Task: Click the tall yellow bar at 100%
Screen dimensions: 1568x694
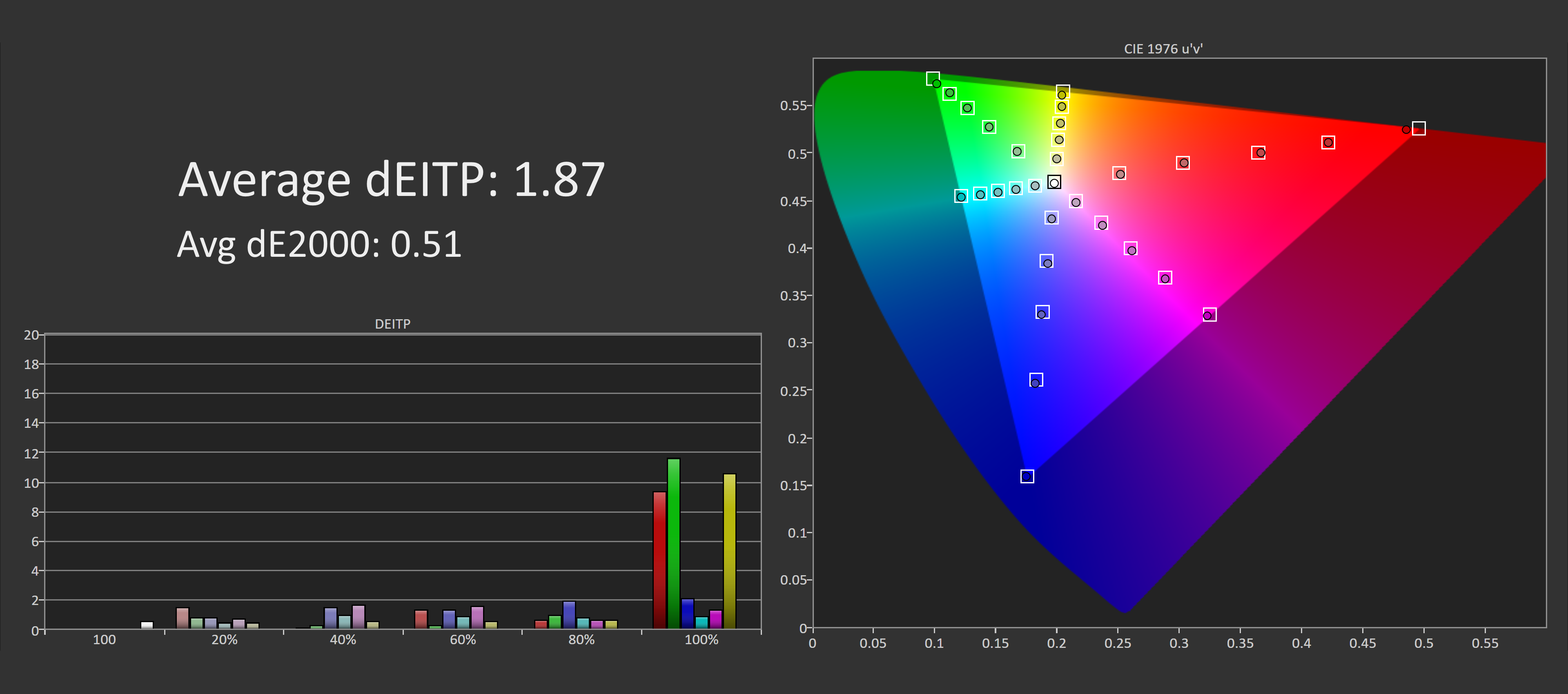Action: click(x=729, y=550)
